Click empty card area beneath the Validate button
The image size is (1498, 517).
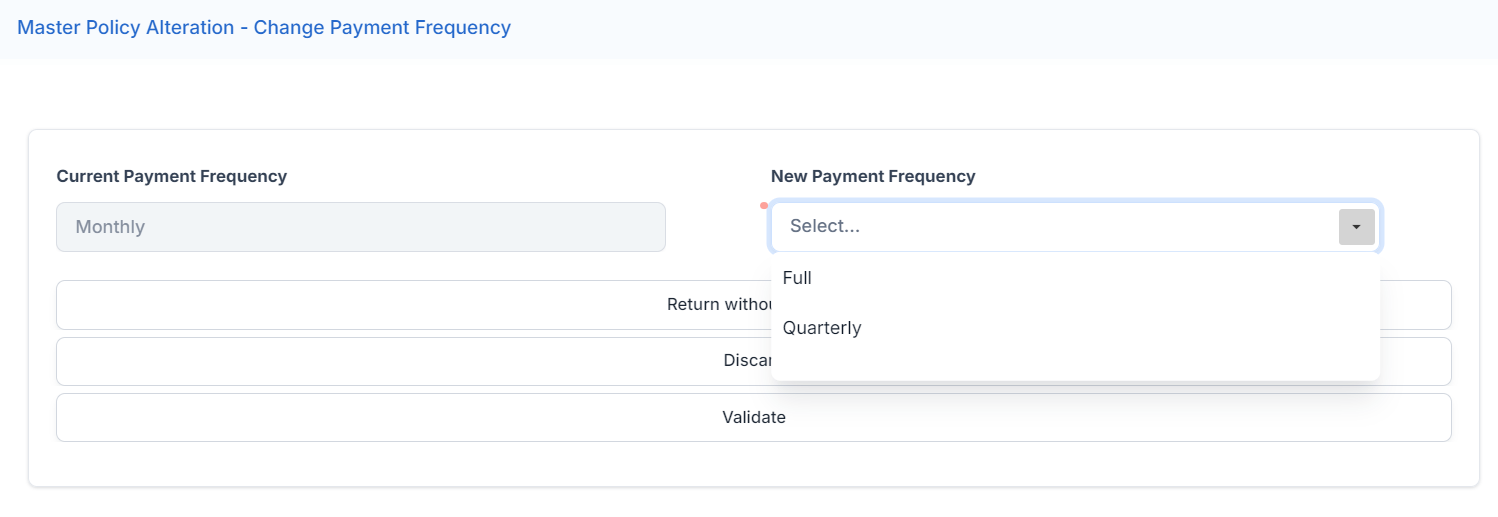point(753,464)
